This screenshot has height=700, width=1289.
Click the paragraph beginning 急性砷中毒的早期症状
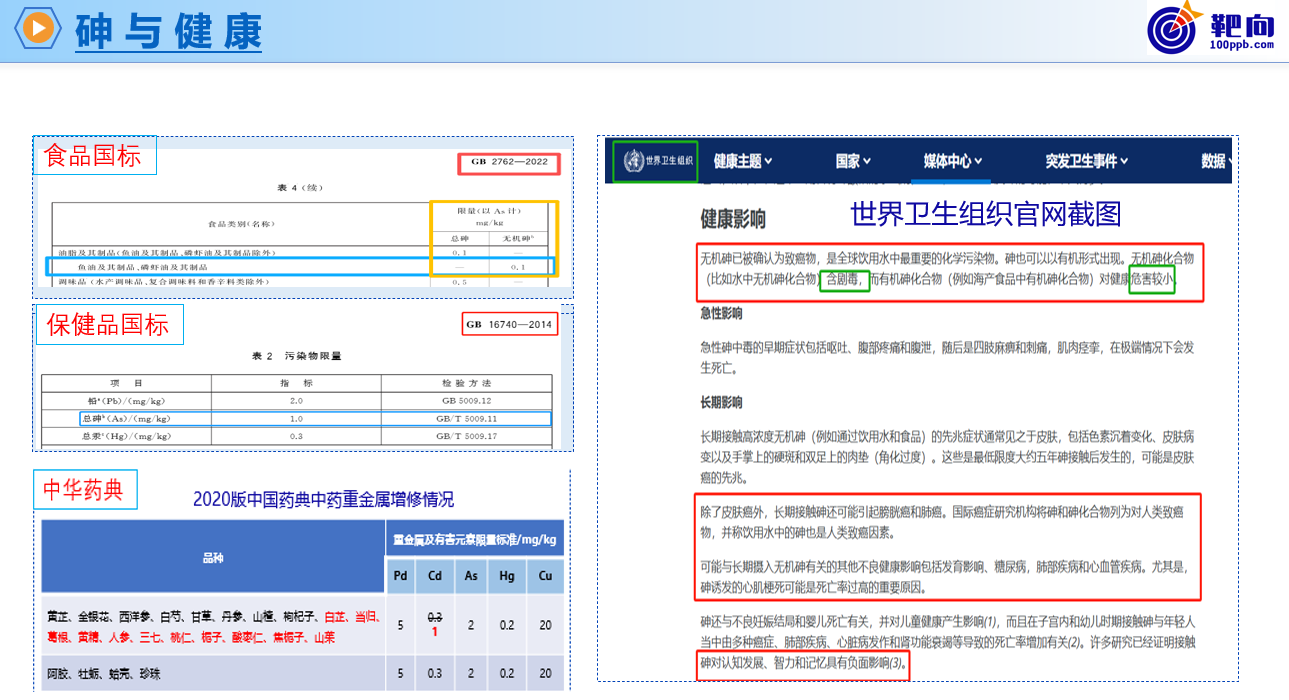[948, 357]
